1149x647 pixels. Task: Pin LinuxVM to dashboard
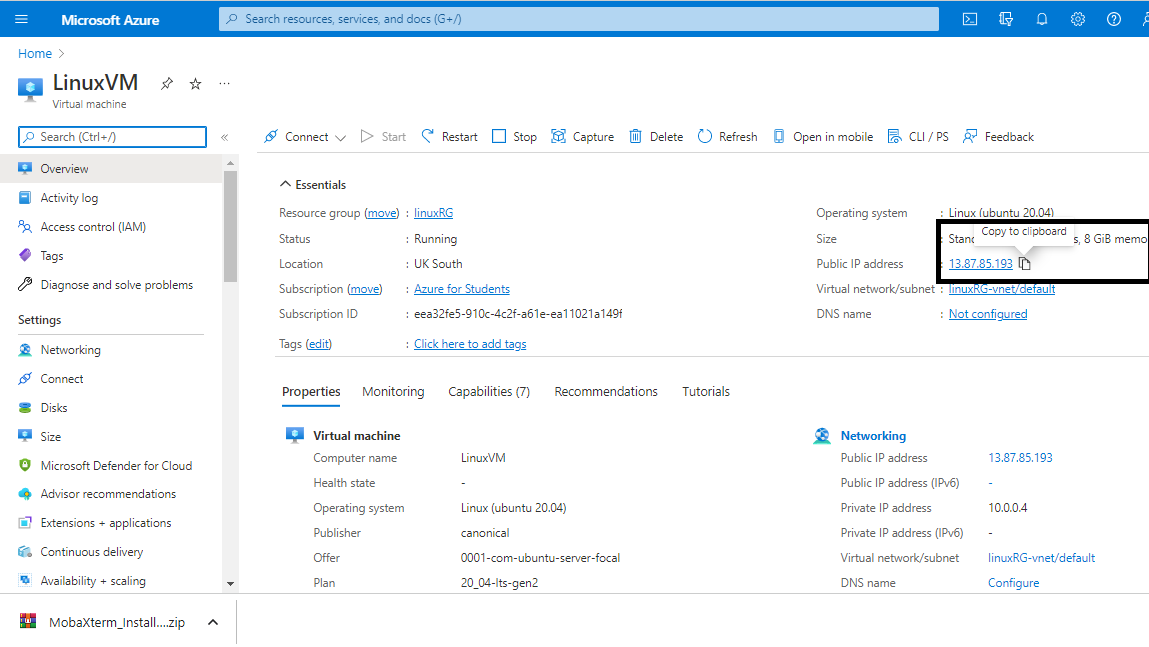pos(167,84)
